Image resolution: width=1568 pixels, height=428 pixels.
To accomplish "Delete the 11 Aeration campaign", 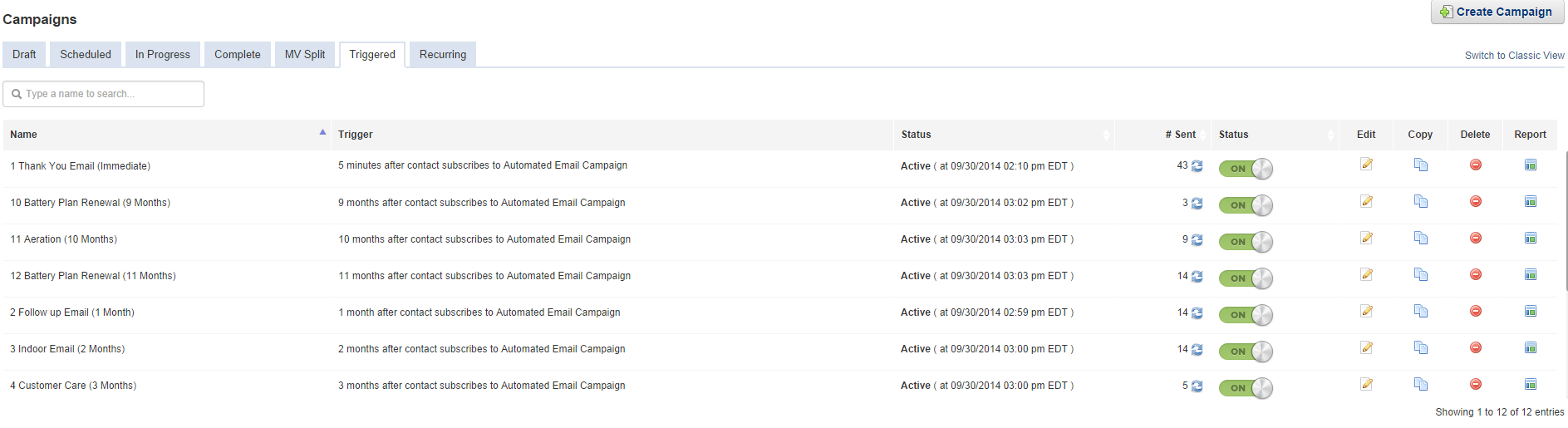I will coord(1475,239).
